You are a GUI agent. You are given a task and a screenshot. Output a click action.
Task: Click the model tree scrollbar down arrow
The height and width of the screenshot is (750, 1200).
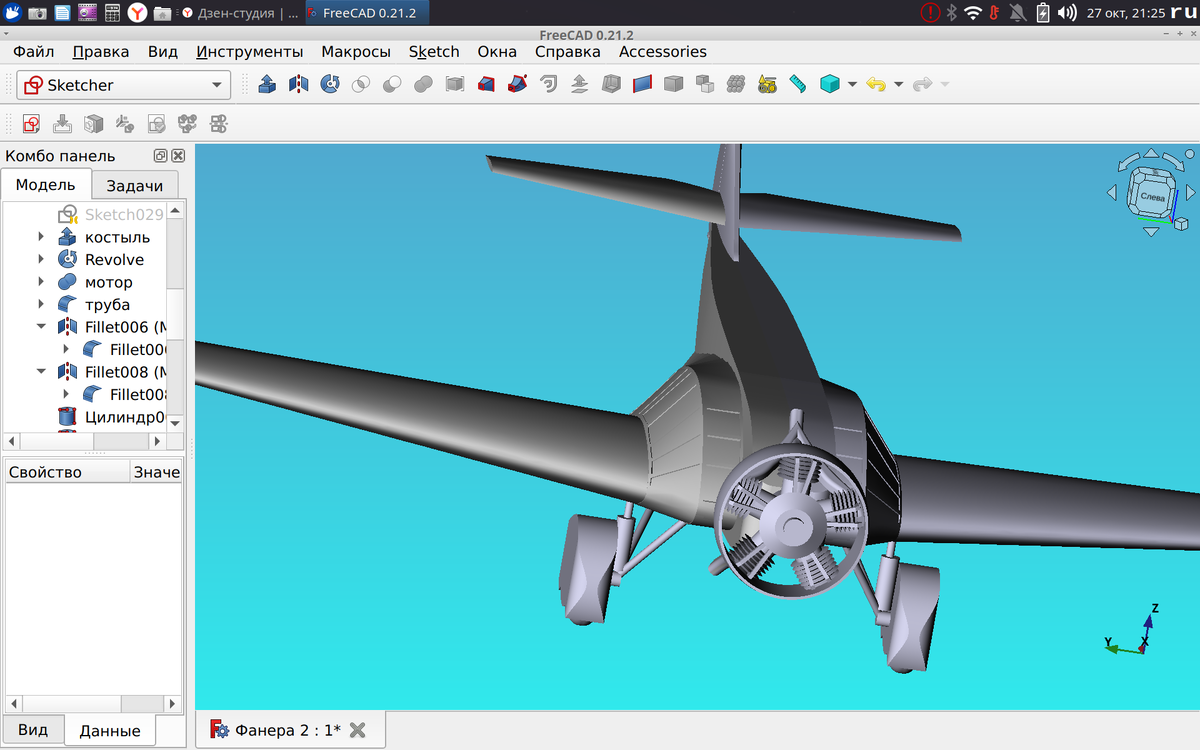174,424
